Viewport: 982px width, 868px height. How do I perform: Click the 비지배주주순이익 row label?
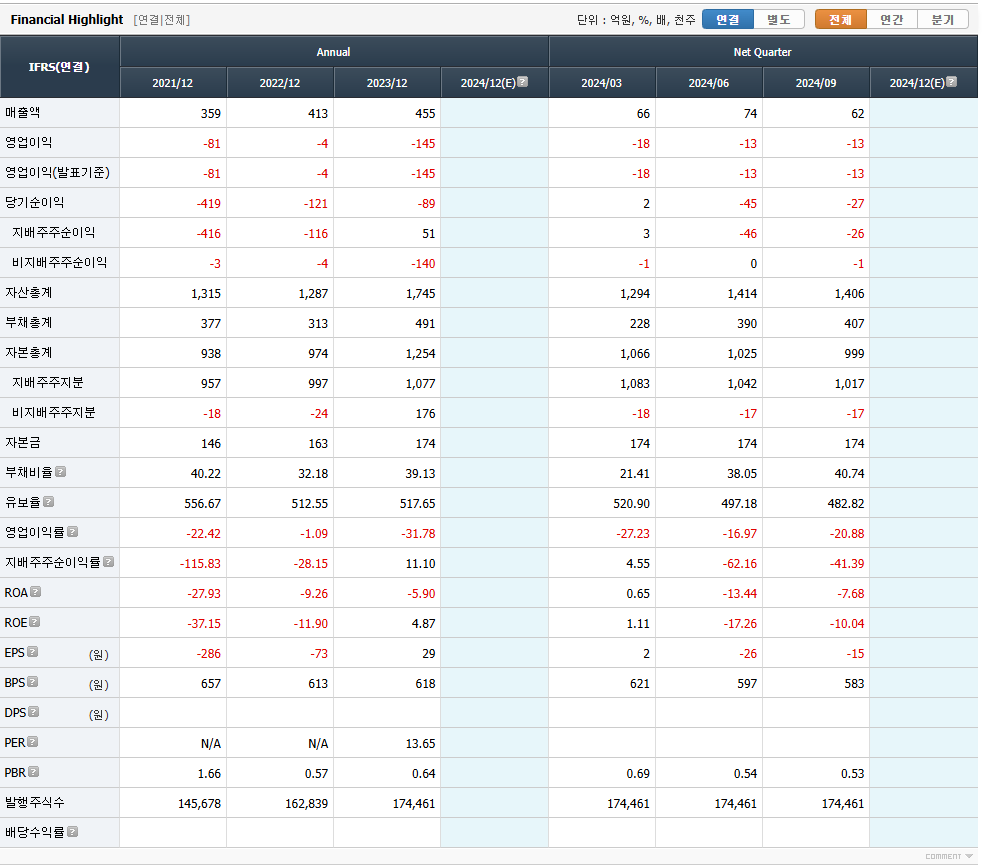[x=59, y=263]
